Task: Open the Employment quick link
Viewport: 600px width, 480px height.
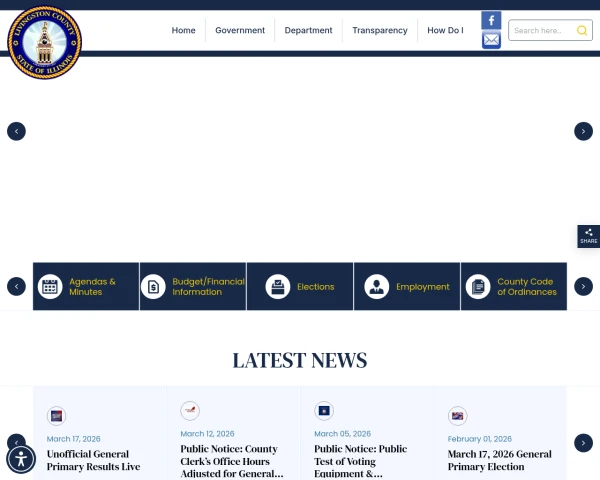Action: (x=423, y=287)
